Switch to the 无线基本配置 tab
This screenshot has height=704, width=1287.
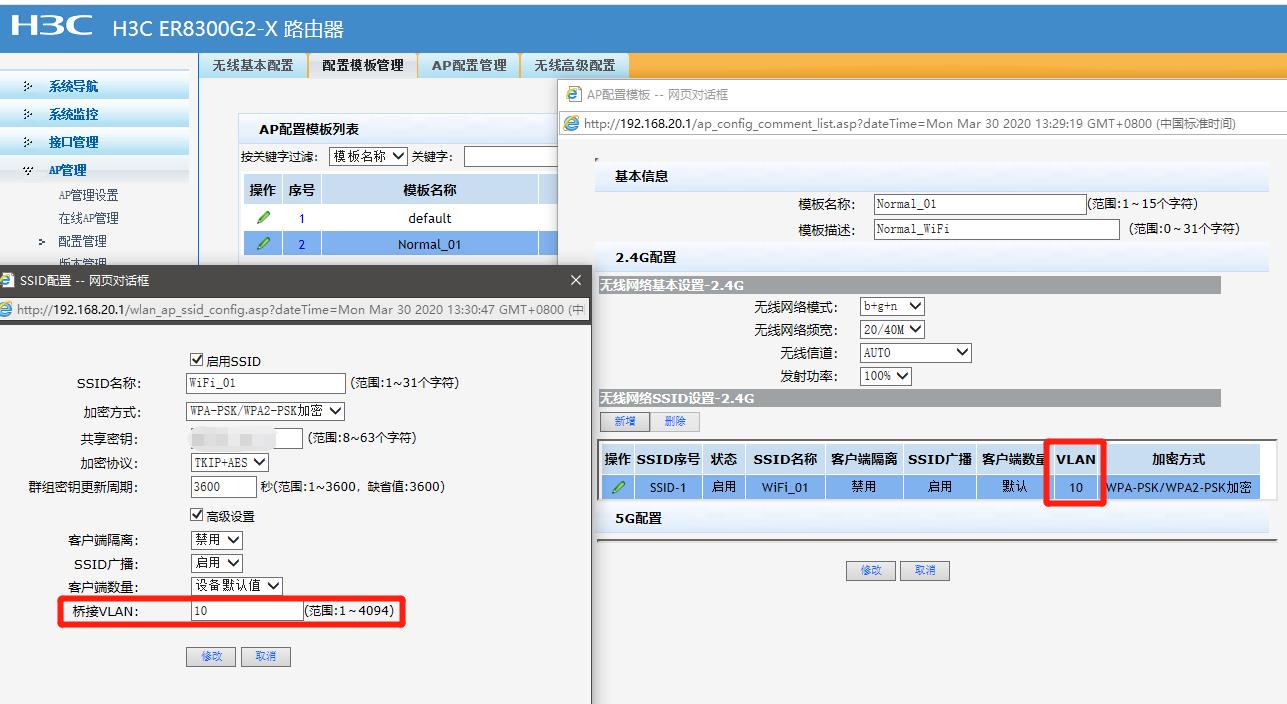(x=253, y=65)
